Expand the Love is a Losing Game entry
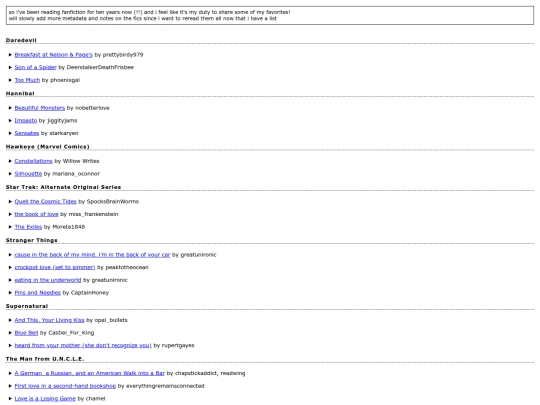Image resolution: width=540 pixels, height=405 pixels. click(10, 399)
